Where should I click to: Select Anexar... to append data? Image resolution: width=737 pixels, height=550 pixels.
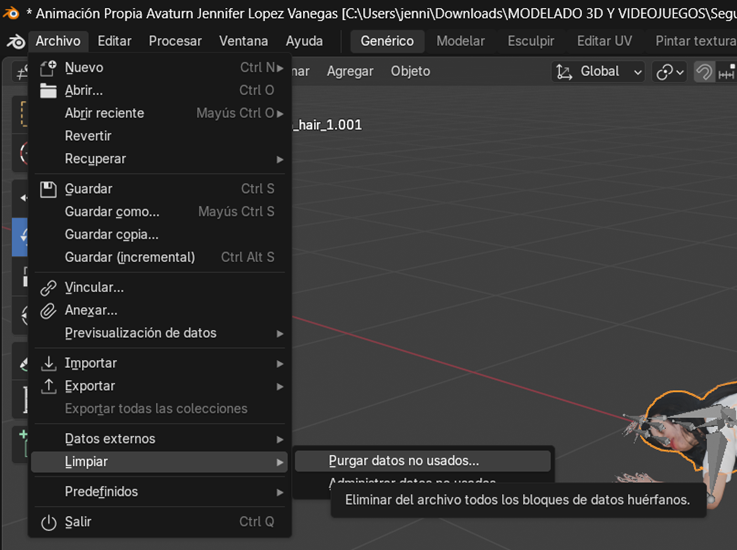pyautogui.click(x=160, y=310)
